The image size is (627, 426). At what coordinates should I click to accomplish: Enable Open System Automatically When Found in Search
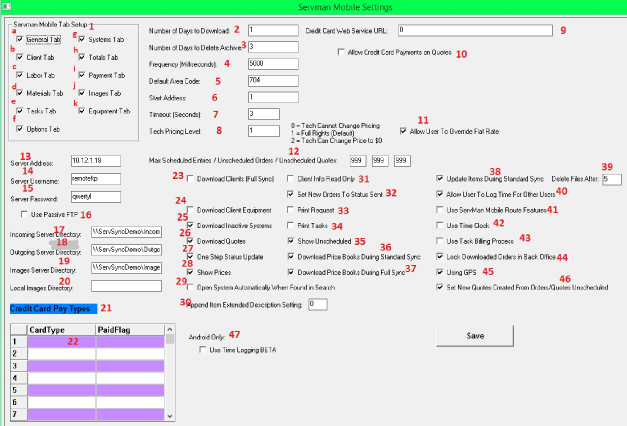tap(190, 287)
